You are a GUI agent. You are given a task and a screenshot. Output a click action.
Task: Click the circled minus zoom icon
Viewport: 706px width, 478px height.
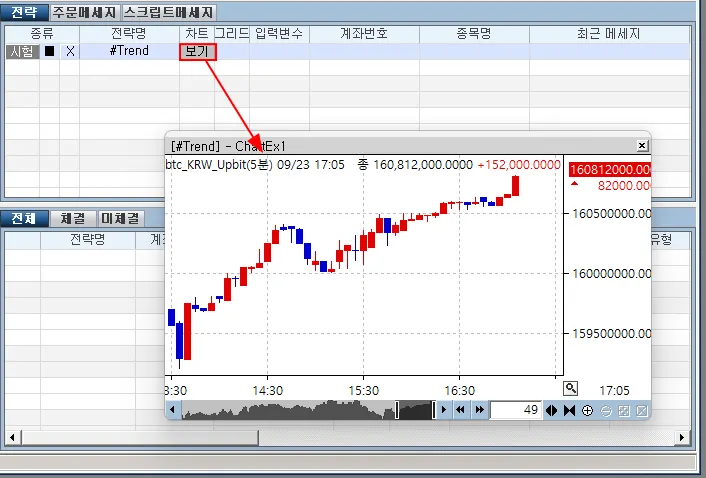(x=606, y=410)
